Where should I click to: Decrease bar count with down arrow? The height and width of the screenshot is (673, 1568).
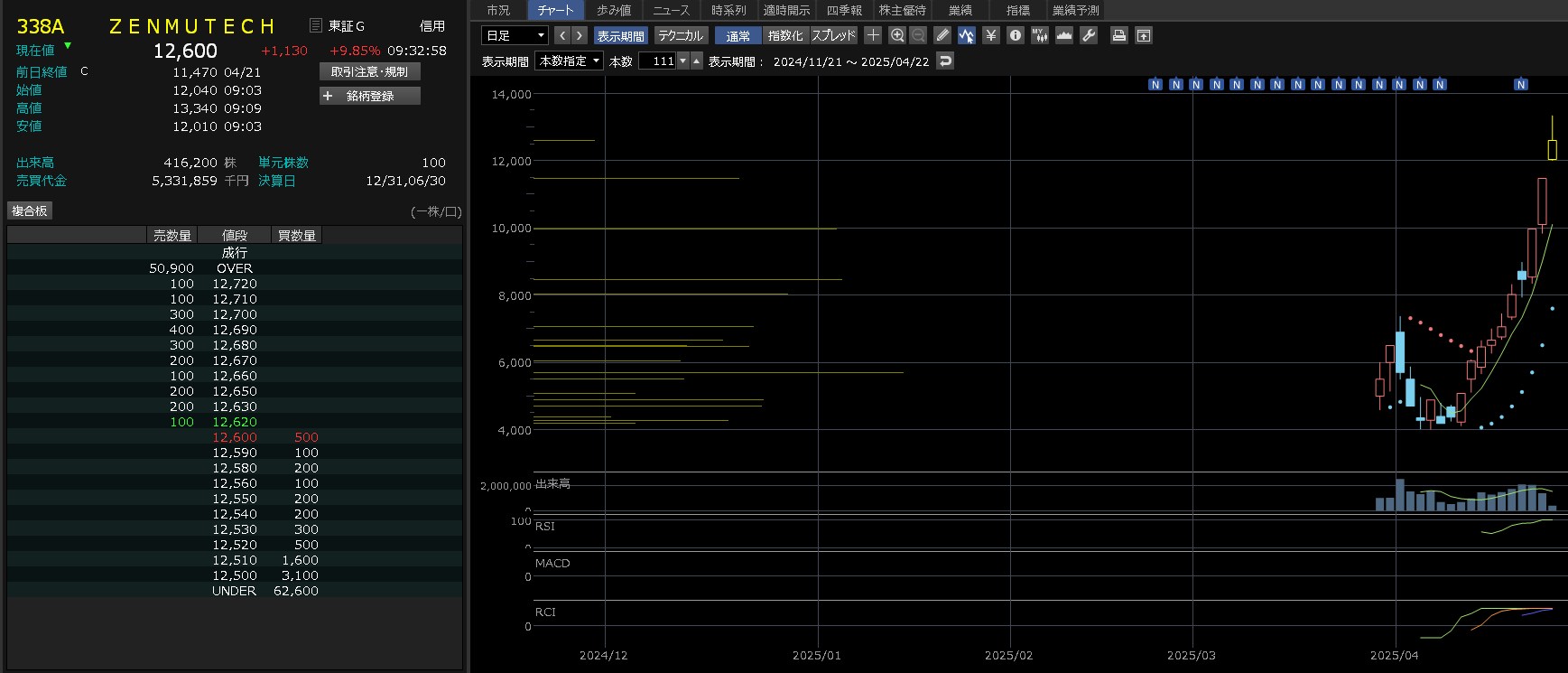(x=683, y=61)
